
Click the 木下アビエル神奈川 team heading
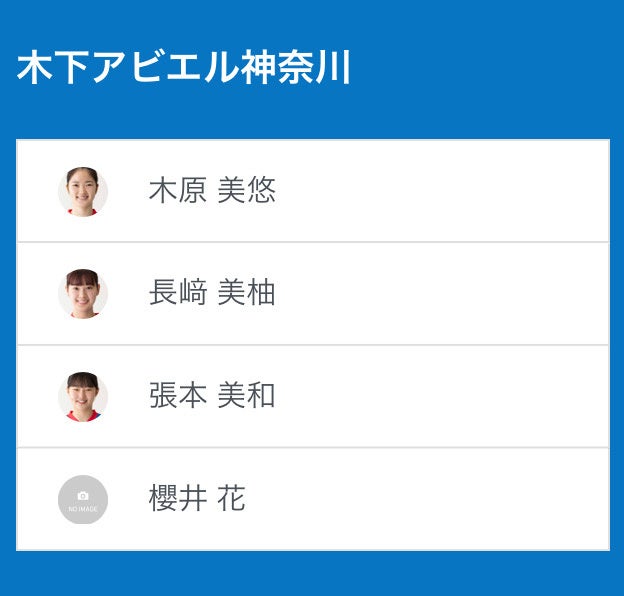[184, 68]
